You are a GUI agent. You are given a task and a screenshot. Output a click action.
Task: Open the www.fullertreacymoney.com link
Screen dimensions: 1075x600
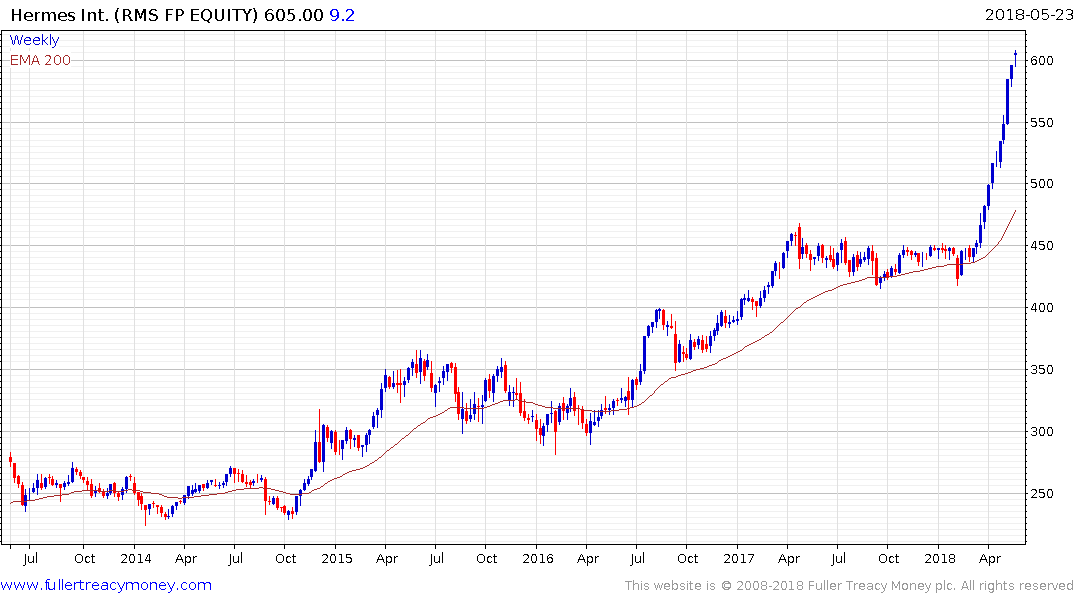tap(106, 585)
